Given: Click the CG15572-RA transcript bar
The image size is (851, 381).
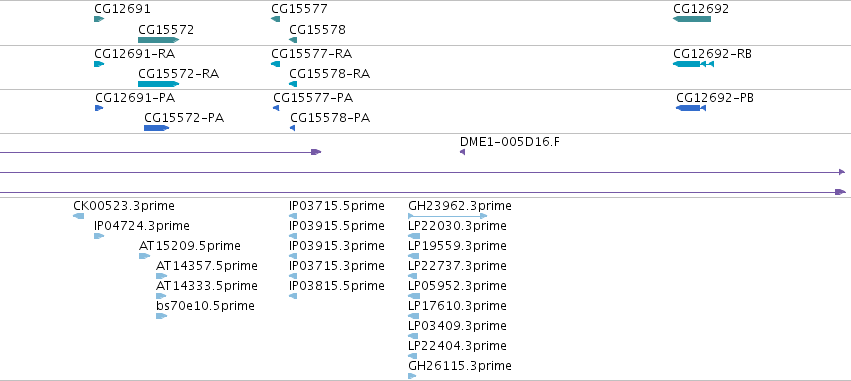Looking at the screenshot, I should [158, 84].
